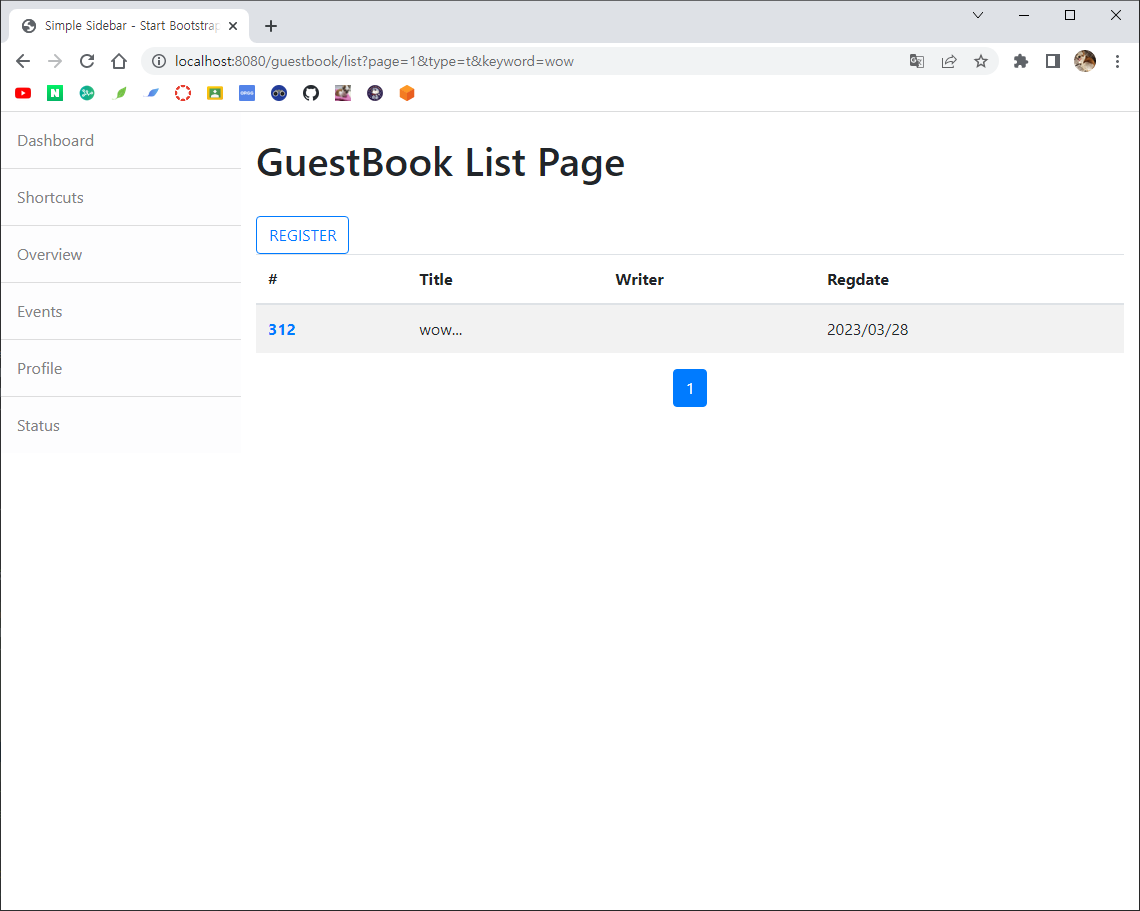Open Overview in the sidebar
Screen dimensions: 1140x911
pyautogui.click(x=121, y=254)
